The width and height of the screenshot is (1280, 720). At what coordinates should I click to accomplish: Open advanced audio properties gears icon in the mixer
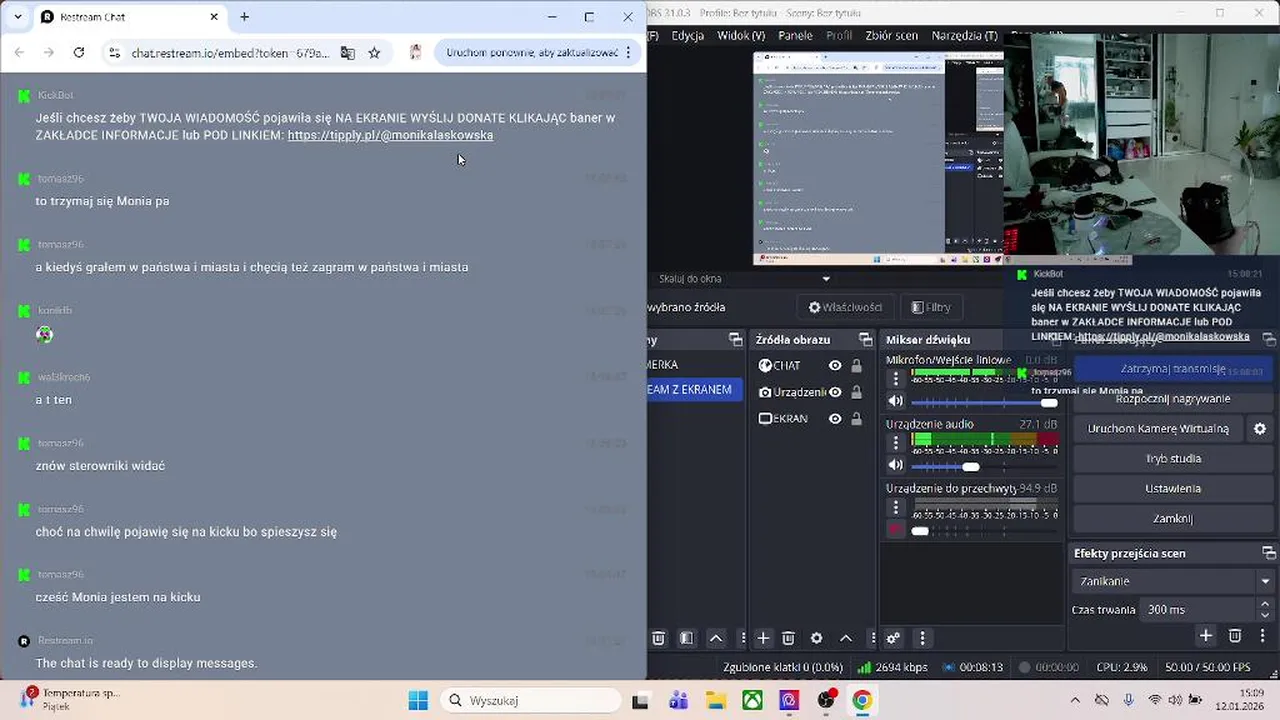tap(893, 638)
